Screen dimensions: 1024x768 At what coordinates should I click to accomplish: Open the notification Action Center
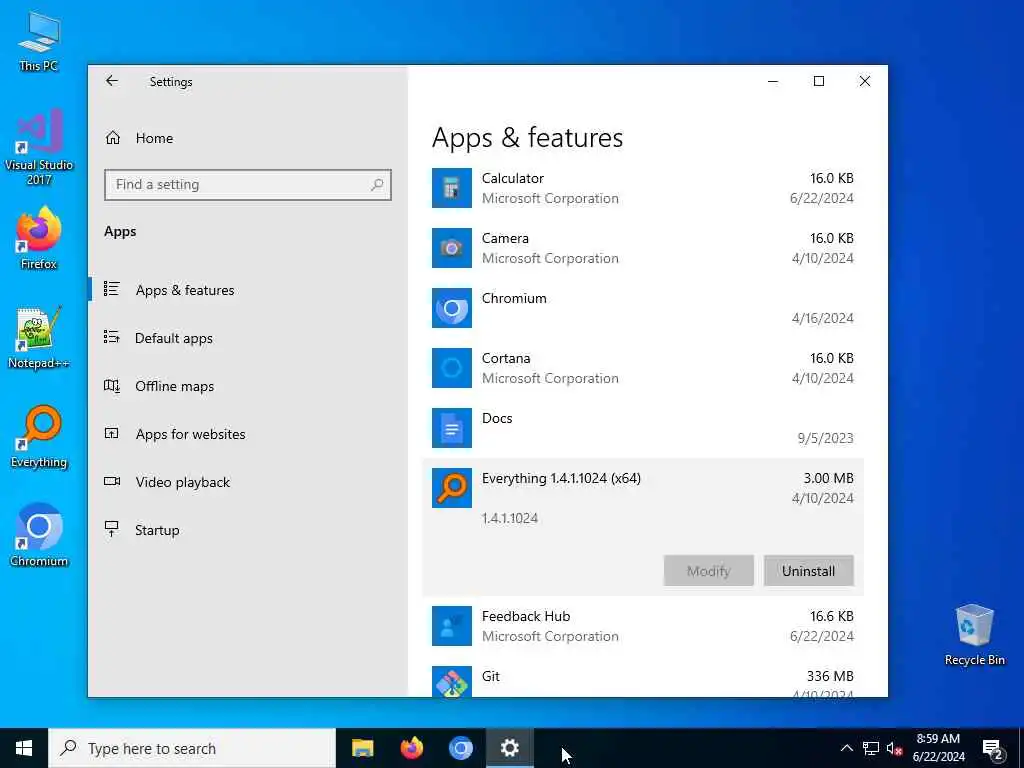click(x=993, y=748)
